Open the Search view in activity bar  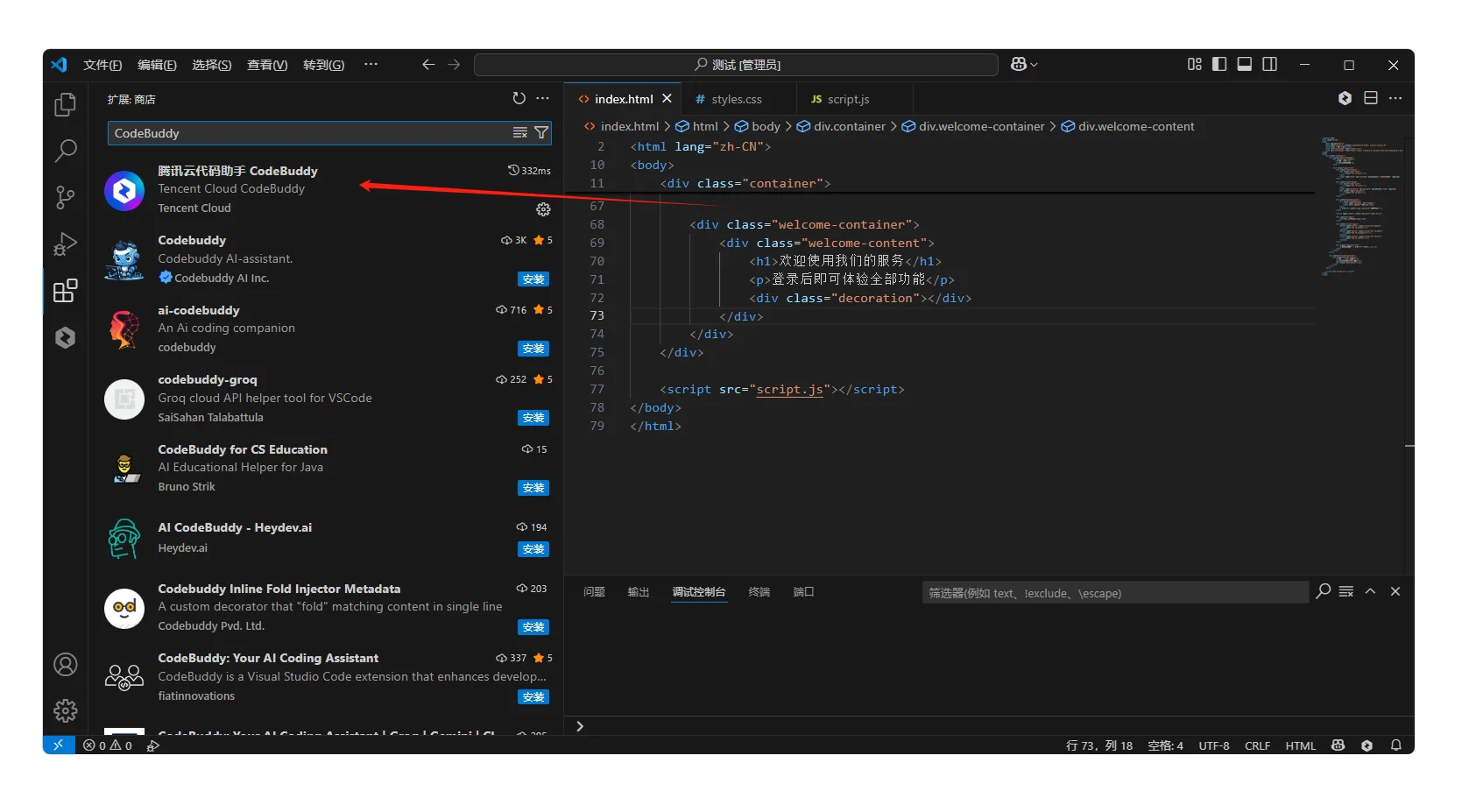[65, 151]
